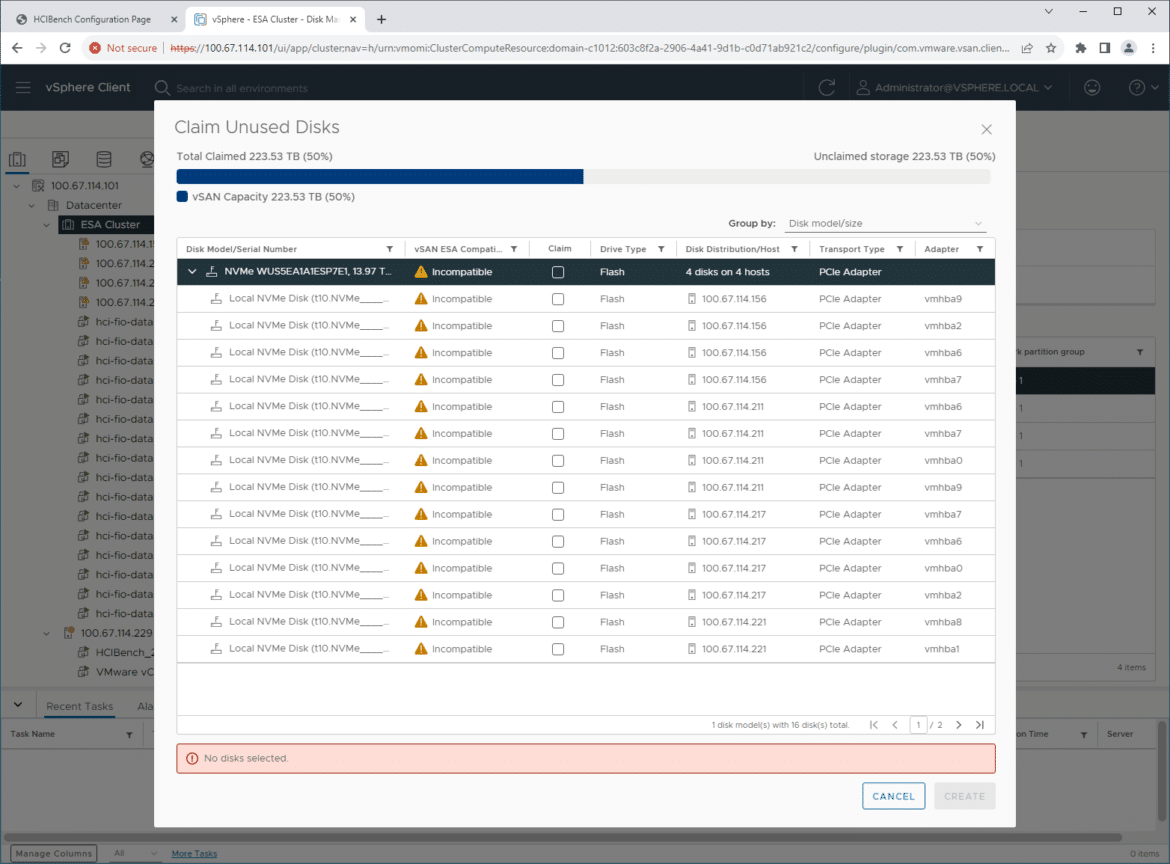This screenshot has width=1170, height=864.
Task: Bookmark this page with the star icon
Action: [x=1051, y=48]
